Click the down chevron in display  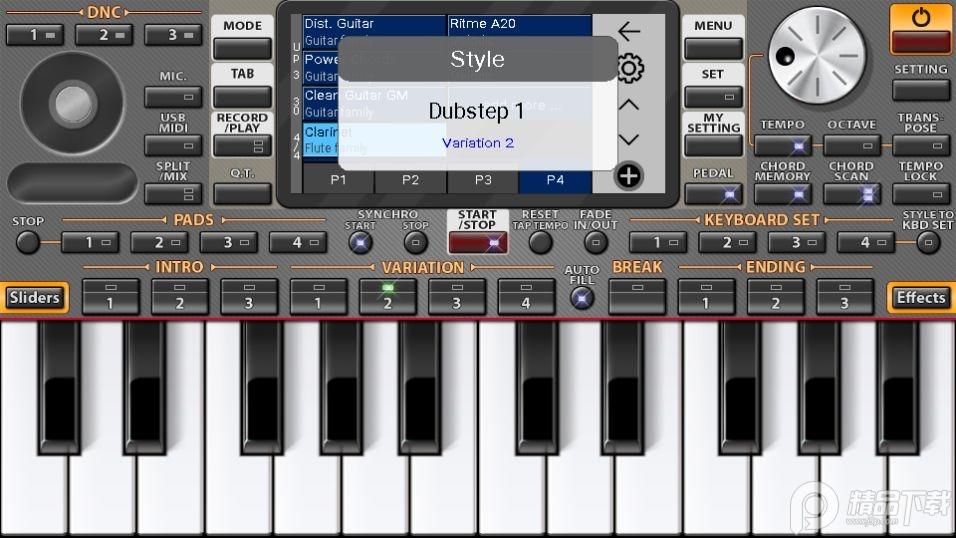click(628, 140)
